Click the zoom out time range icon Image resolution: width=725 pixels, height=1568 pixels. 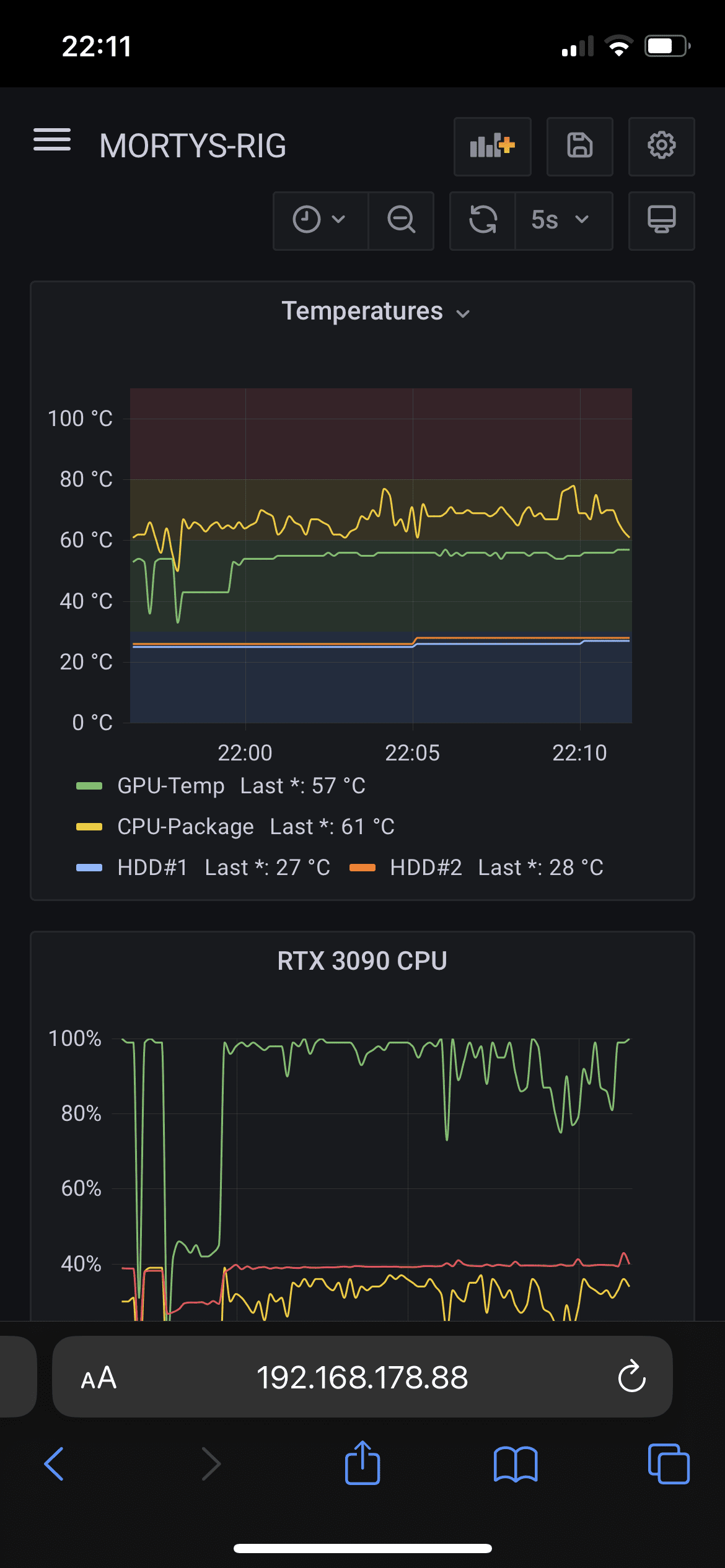tap(402, 220)
